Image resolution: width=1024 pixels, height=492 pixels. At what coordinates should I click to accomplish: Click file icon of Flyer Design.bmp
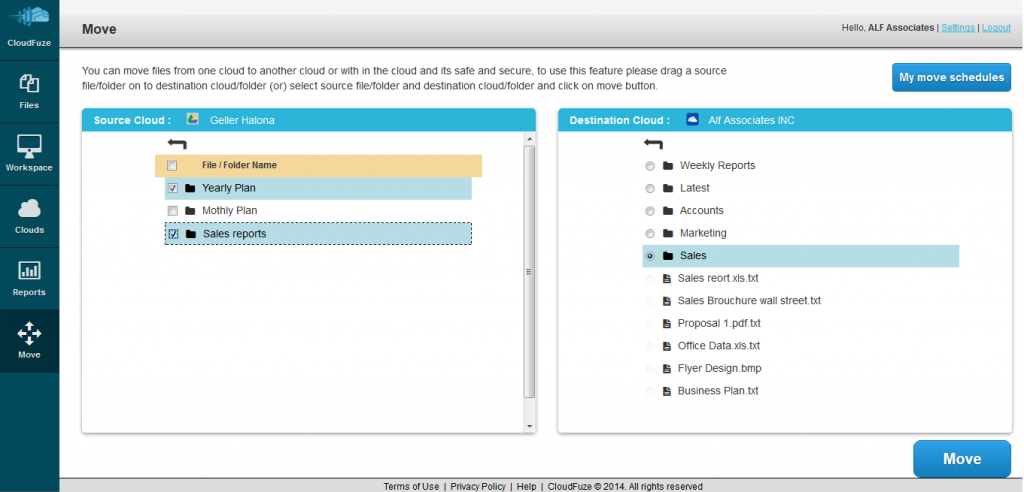coord(667,369)
